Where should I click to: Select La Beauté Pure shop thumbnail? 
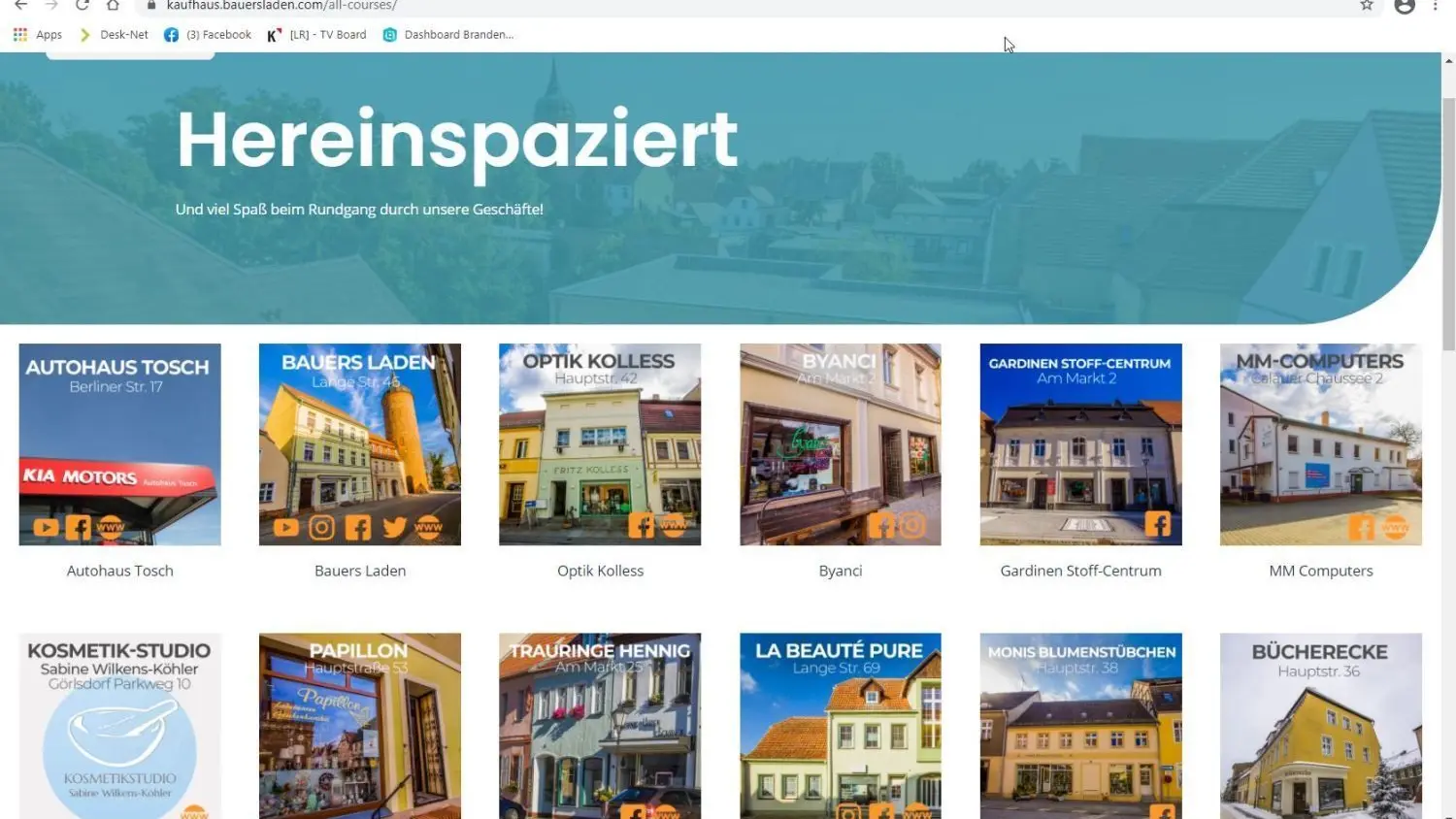[x=841, y=726]
